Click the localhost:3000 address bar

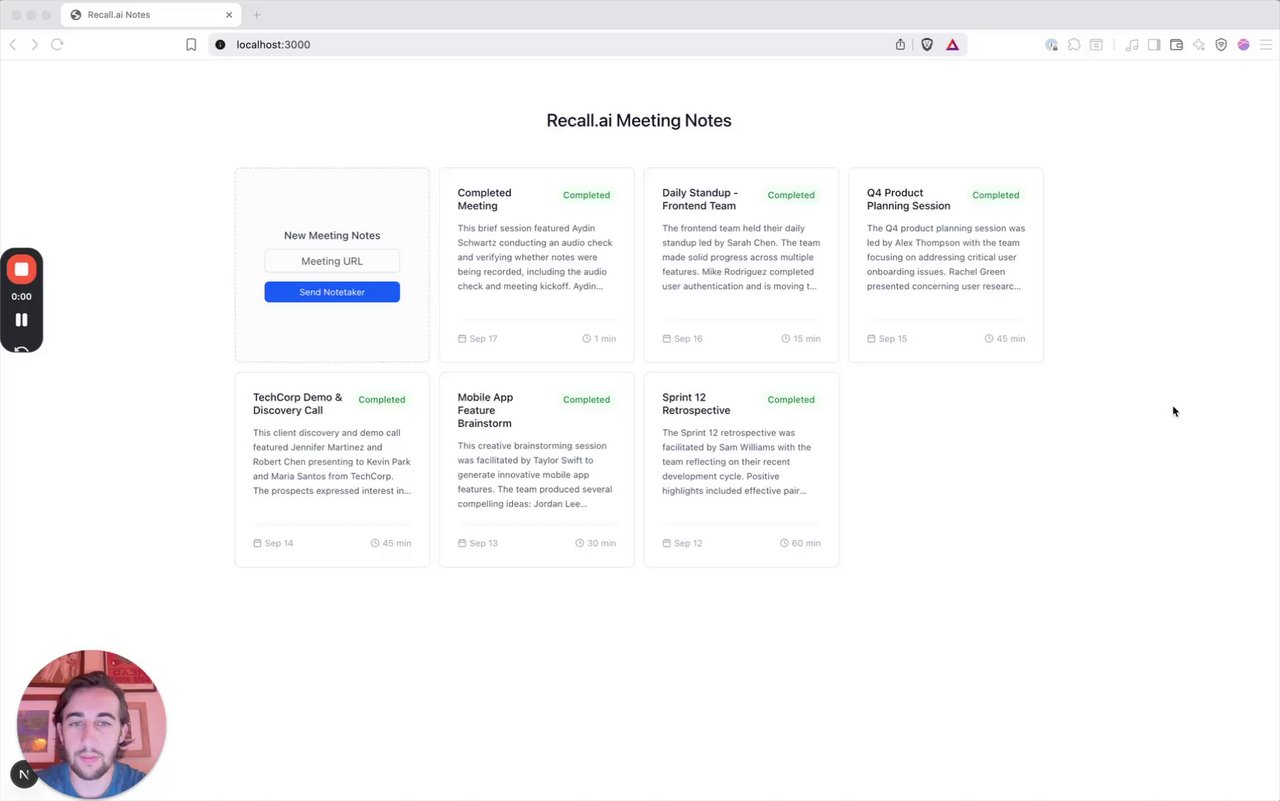click(550, 45)
